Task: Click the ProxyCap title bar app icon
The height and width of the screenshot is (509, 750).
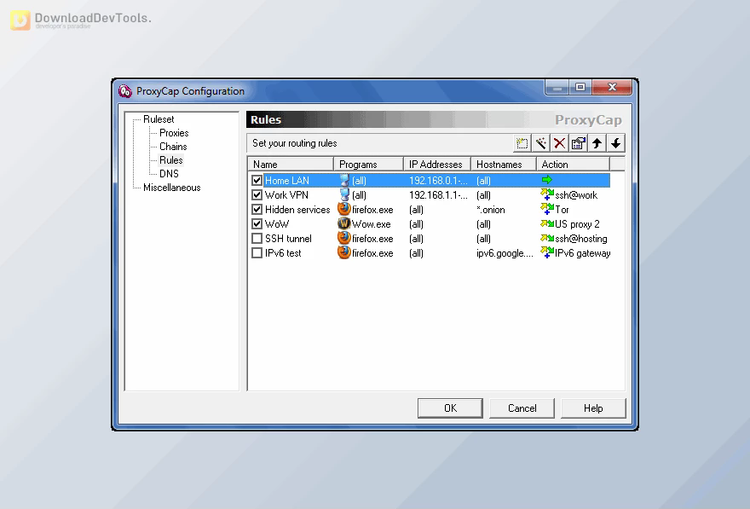Action: click(125, 91)
